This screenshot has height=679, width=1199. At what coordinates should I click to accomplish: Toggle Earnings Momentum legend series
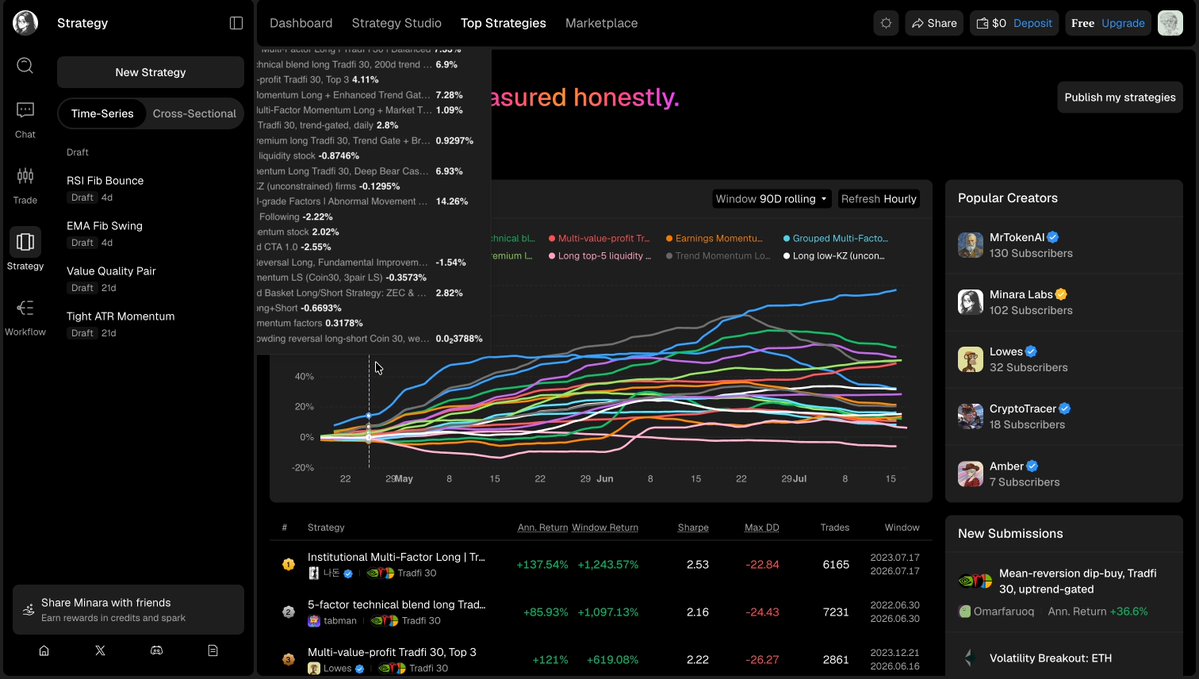[714, 239]
